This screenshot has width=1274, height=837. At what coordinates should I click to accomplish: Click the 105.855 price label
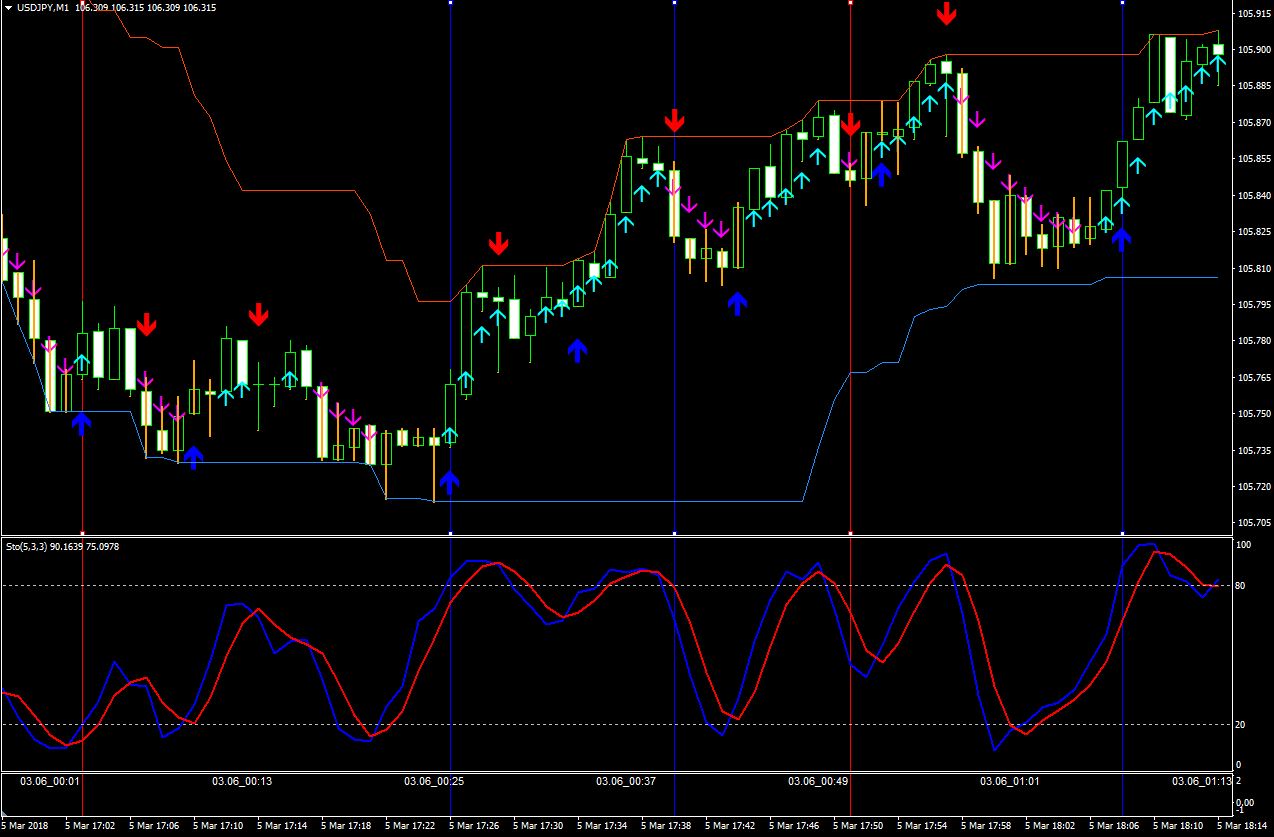click(1254, 159)
